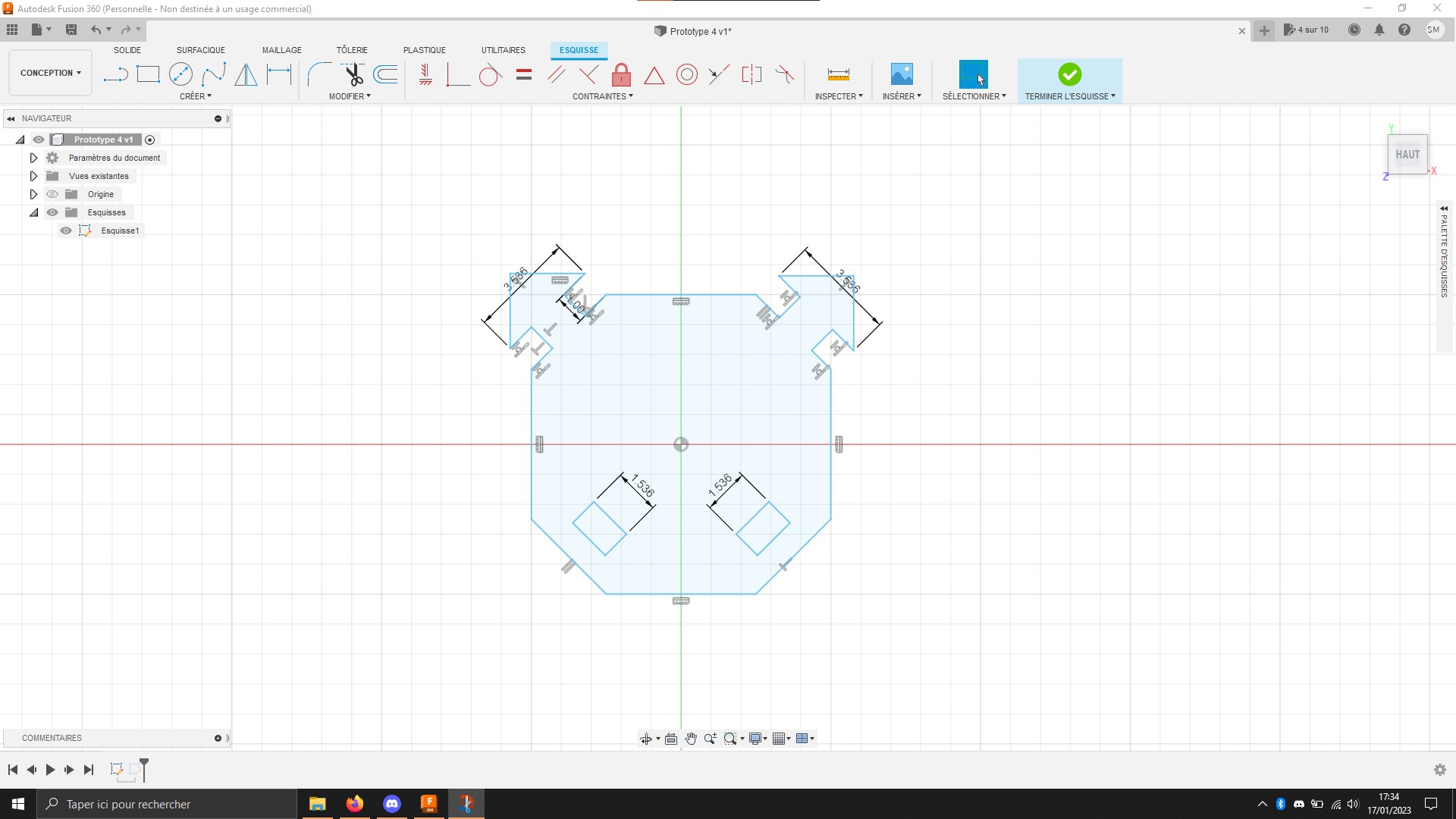1456x819 pixels.
Task: Click the green Finish Sketch checkmark
Action: pyautogui.click(x=1070, y=74)
